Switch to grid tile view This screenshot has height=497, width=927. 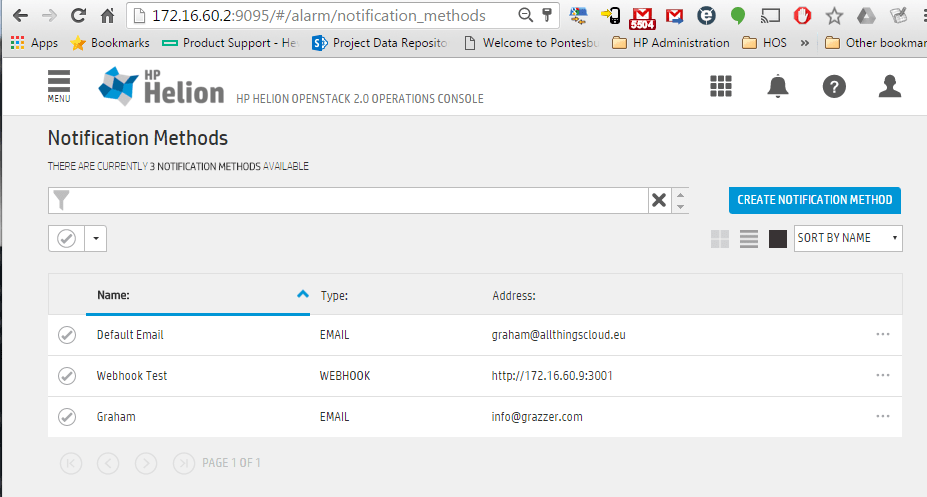coord(720,239)
